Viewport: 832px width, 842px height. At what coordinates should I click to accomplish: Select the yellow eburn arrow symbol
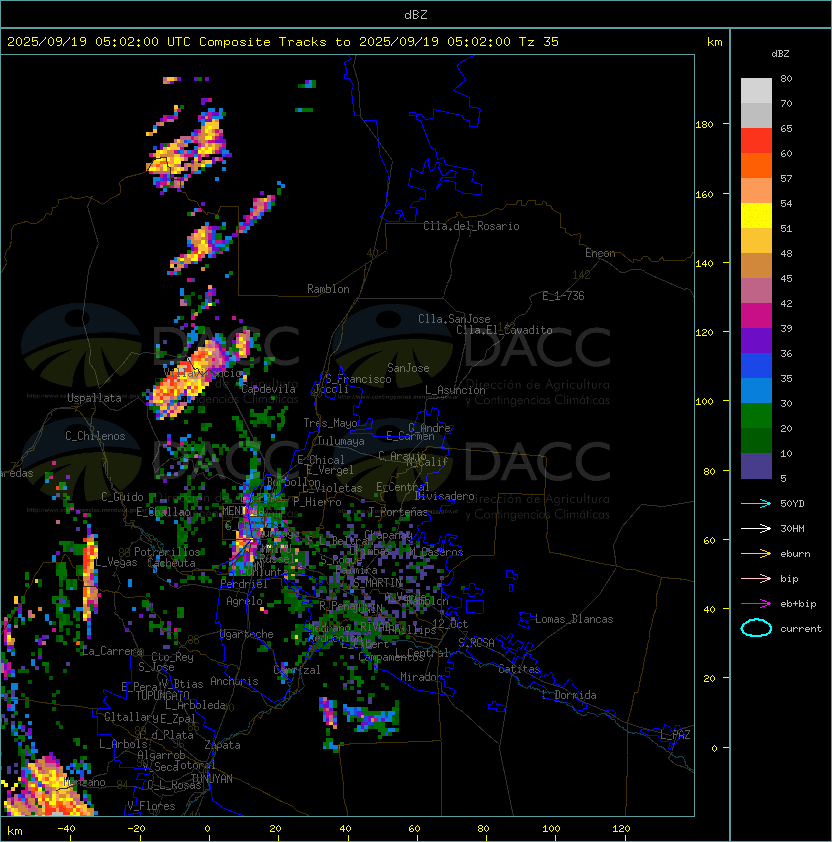pyautogui.click(x=756, y=553)
